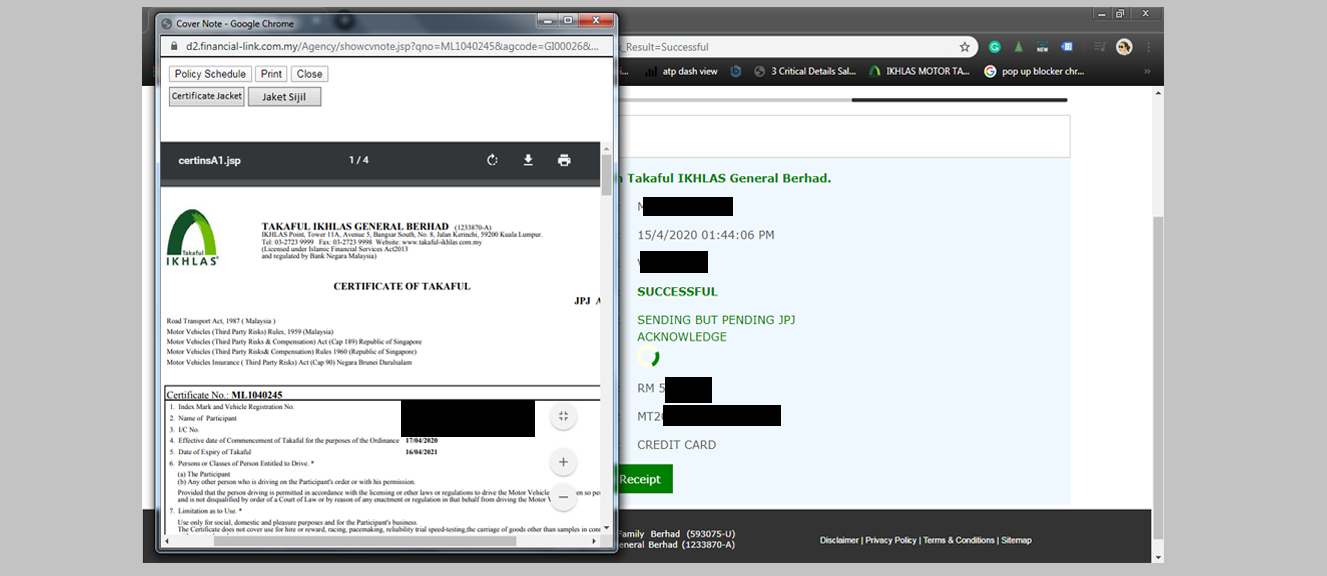Click the Close button beside Print
The height and width of the screenshot is (576, 1327).
pos(310,74)
